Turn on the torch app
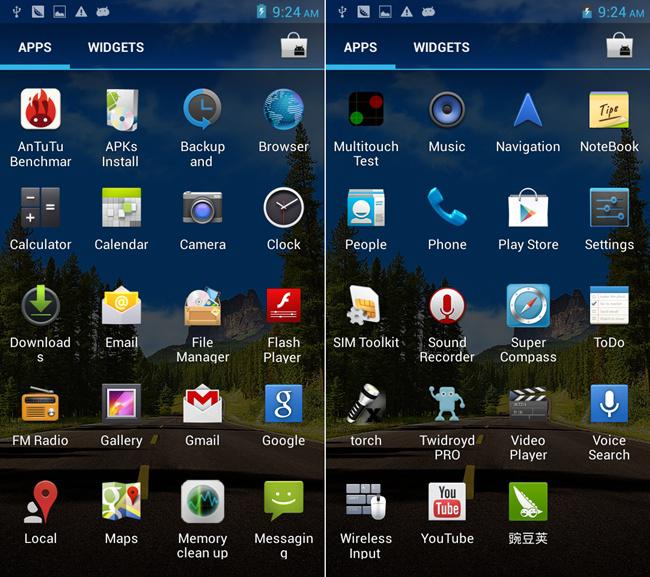Image resolution: width=650 pixels, height=577 pixels. [x=366, y=404]
